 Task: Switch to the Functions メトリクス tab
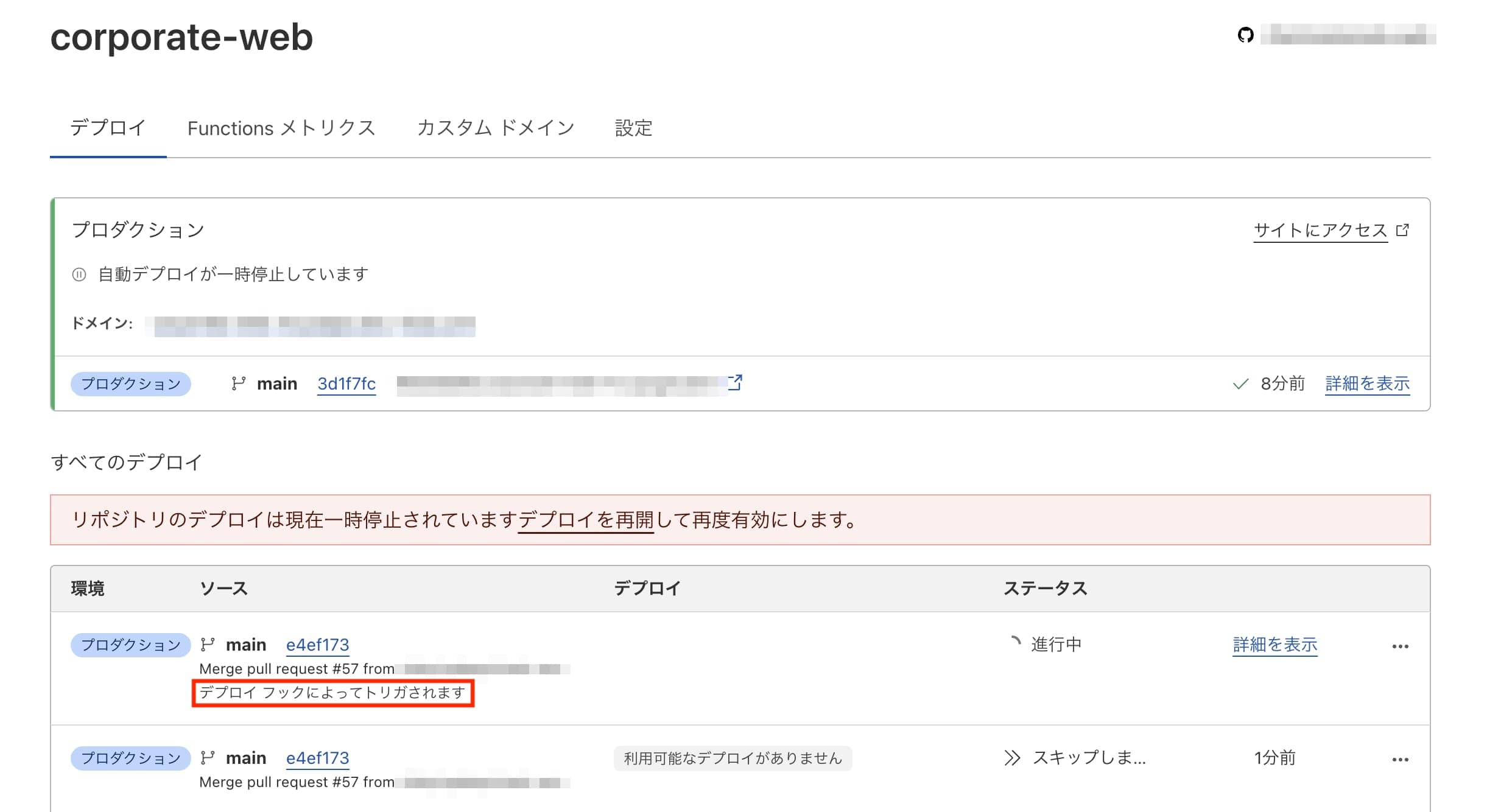pos(282,128)
